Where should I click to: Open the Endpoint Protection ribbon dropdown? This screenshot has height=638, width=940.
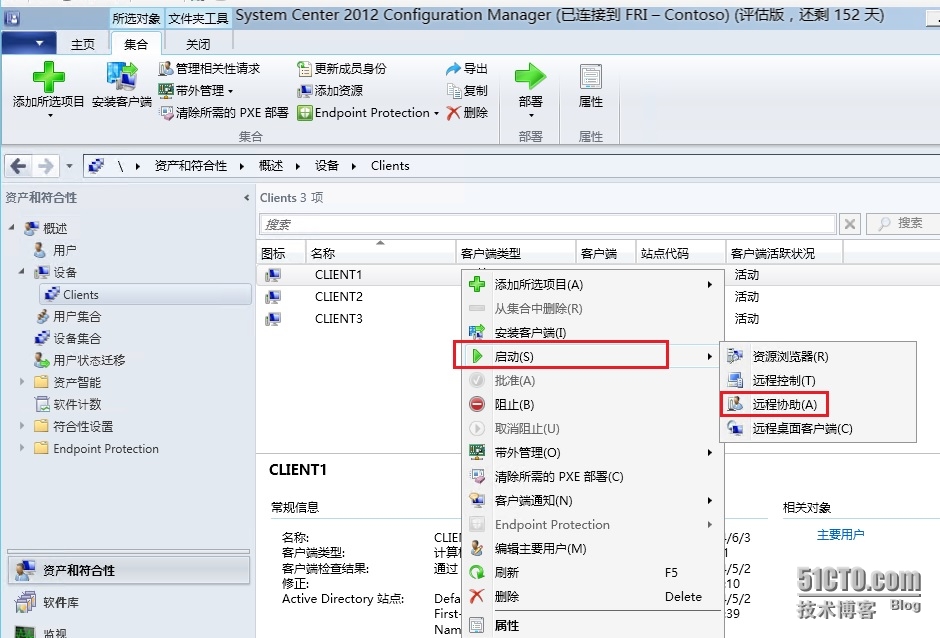click(368, 113)
